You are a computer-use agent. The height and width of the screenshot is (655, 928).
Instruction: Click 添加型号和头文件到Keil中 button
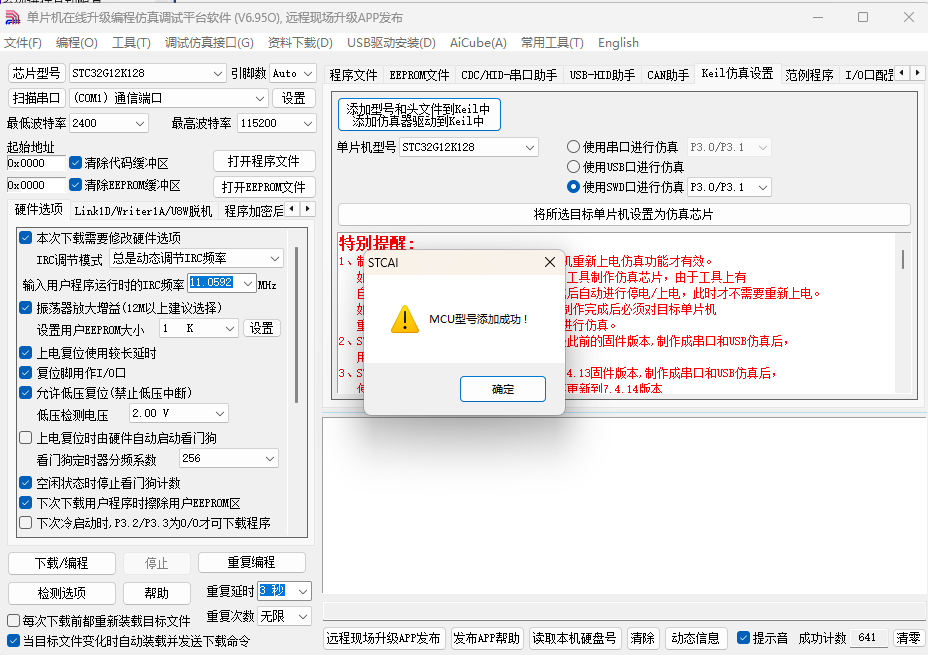pyautogui.click(x=419, y=115)
